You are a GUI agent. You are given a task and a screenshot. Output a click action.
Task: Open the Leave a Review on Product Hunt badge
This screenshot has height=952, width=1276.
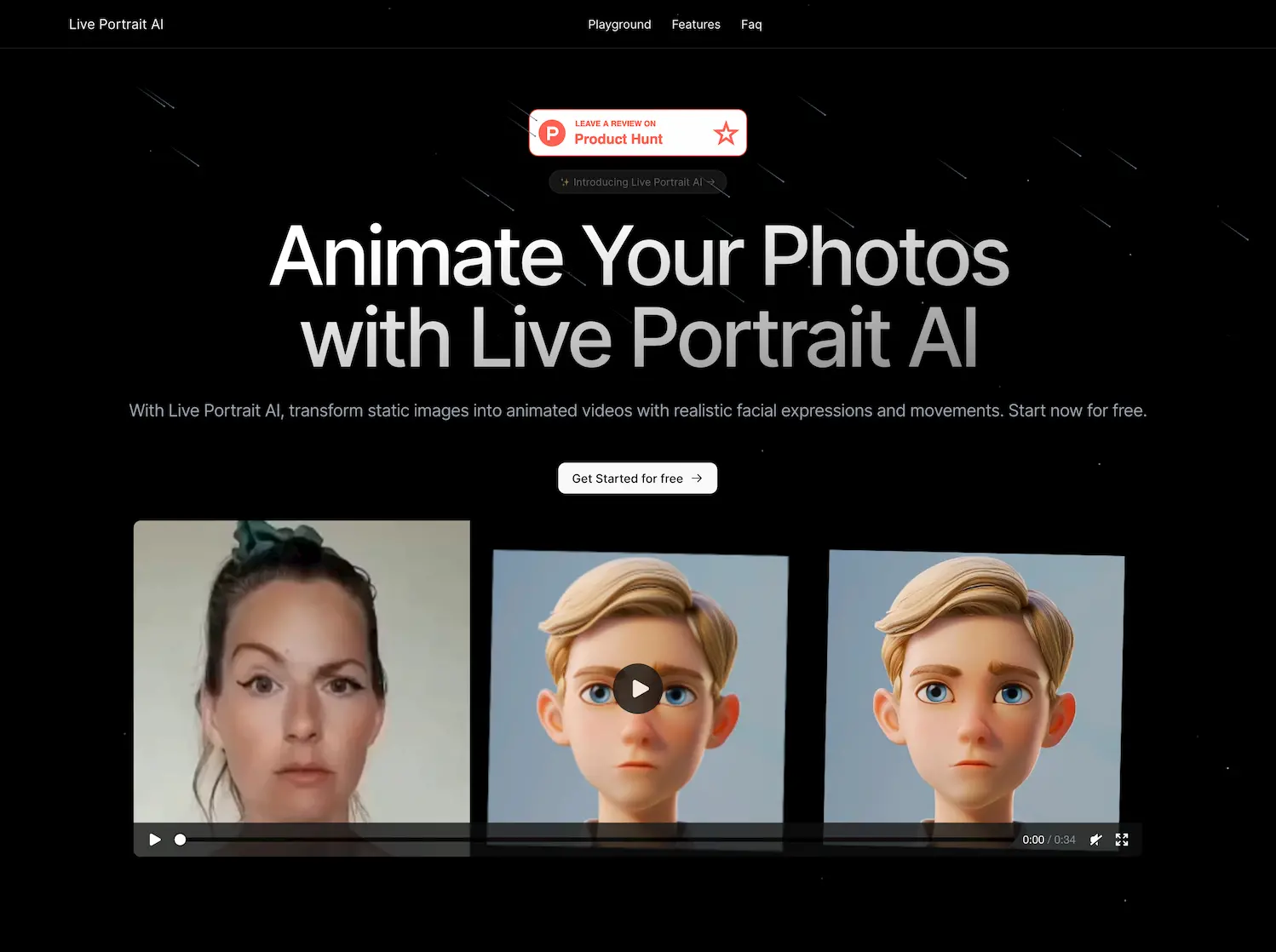(637, 132)
